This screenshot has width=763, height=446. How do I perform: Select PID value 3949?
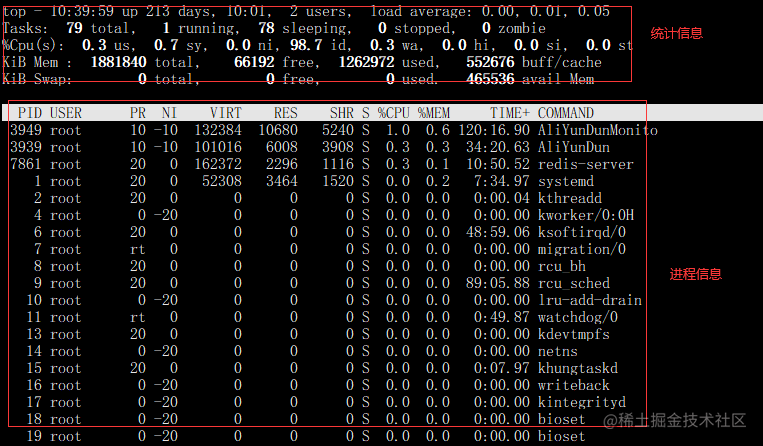[26, 130]
